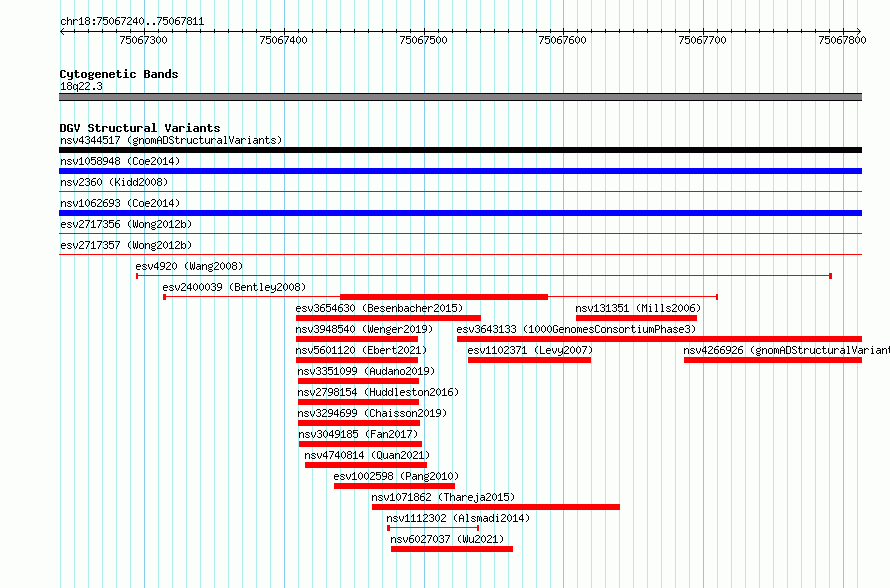Click the red bar under nsv4740814
The width and height of the screenshot is (890, 588).
click(366, 465)
